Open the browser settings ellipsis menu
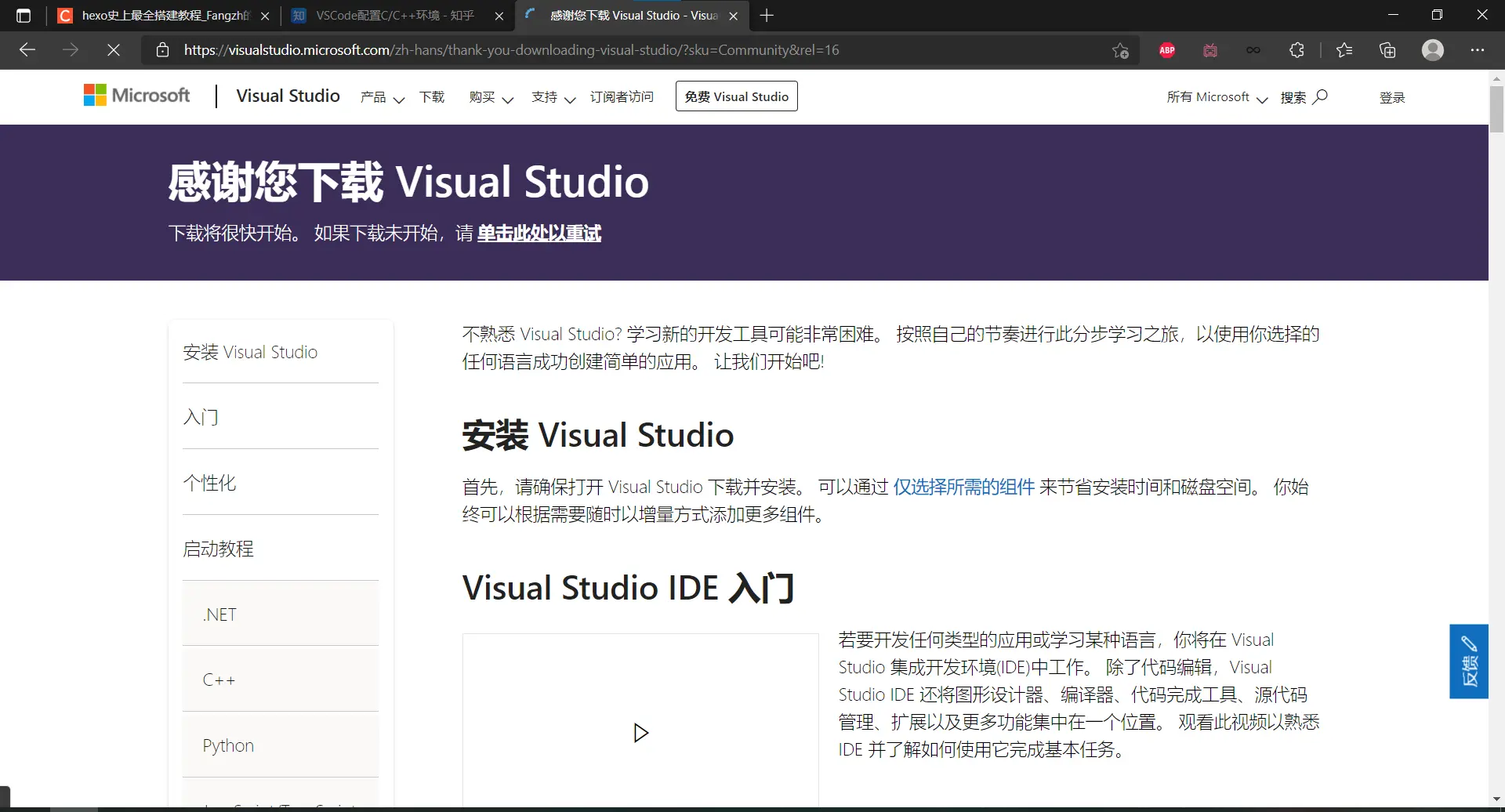 1477,50
